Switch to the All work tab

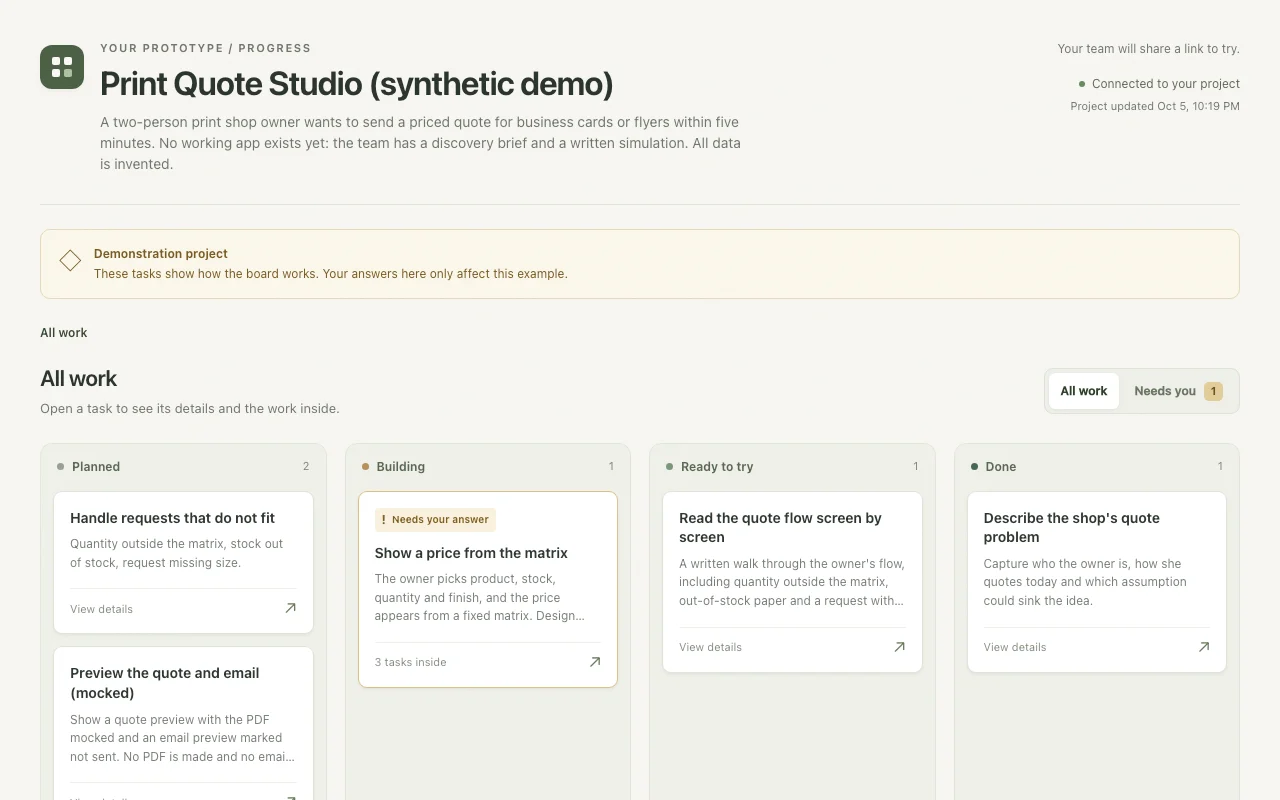point(1083,391)
